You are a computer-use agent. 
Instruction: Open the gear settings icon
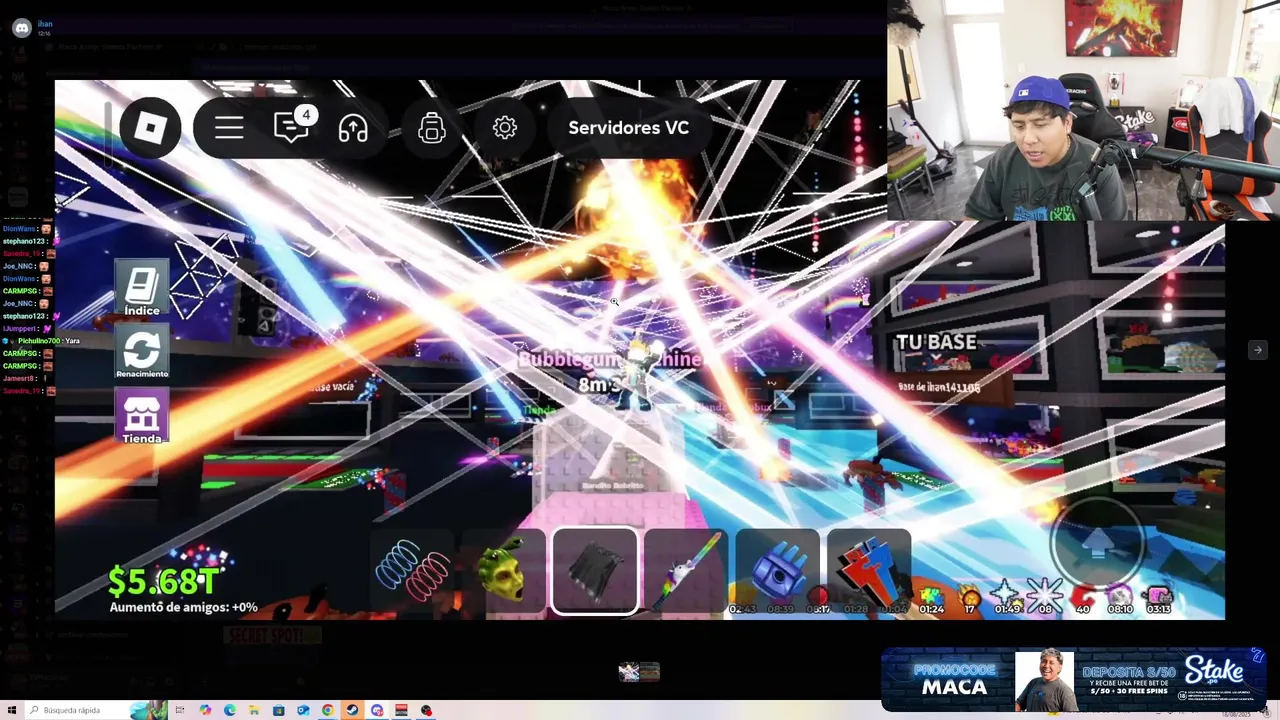click(504, 128)
